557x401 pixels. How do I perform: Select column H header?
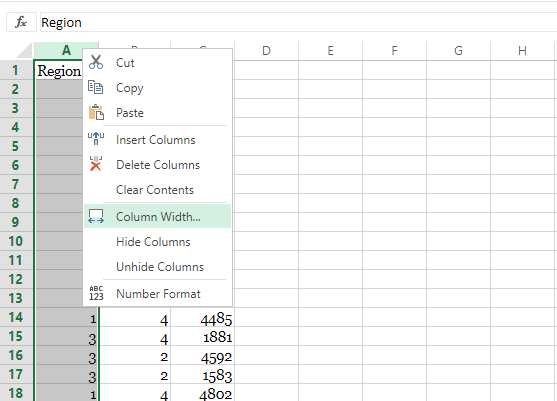pos(522,50)
